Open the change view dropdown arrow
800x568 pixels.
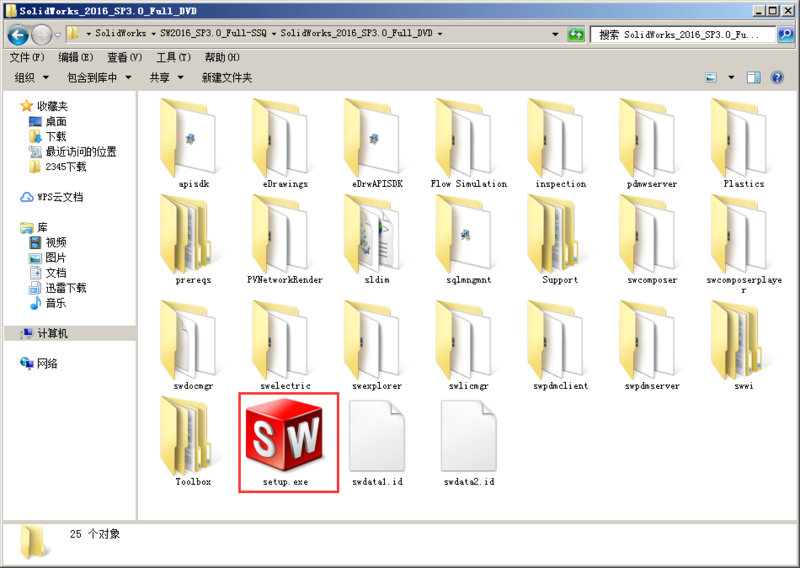(x=731, y=77)
